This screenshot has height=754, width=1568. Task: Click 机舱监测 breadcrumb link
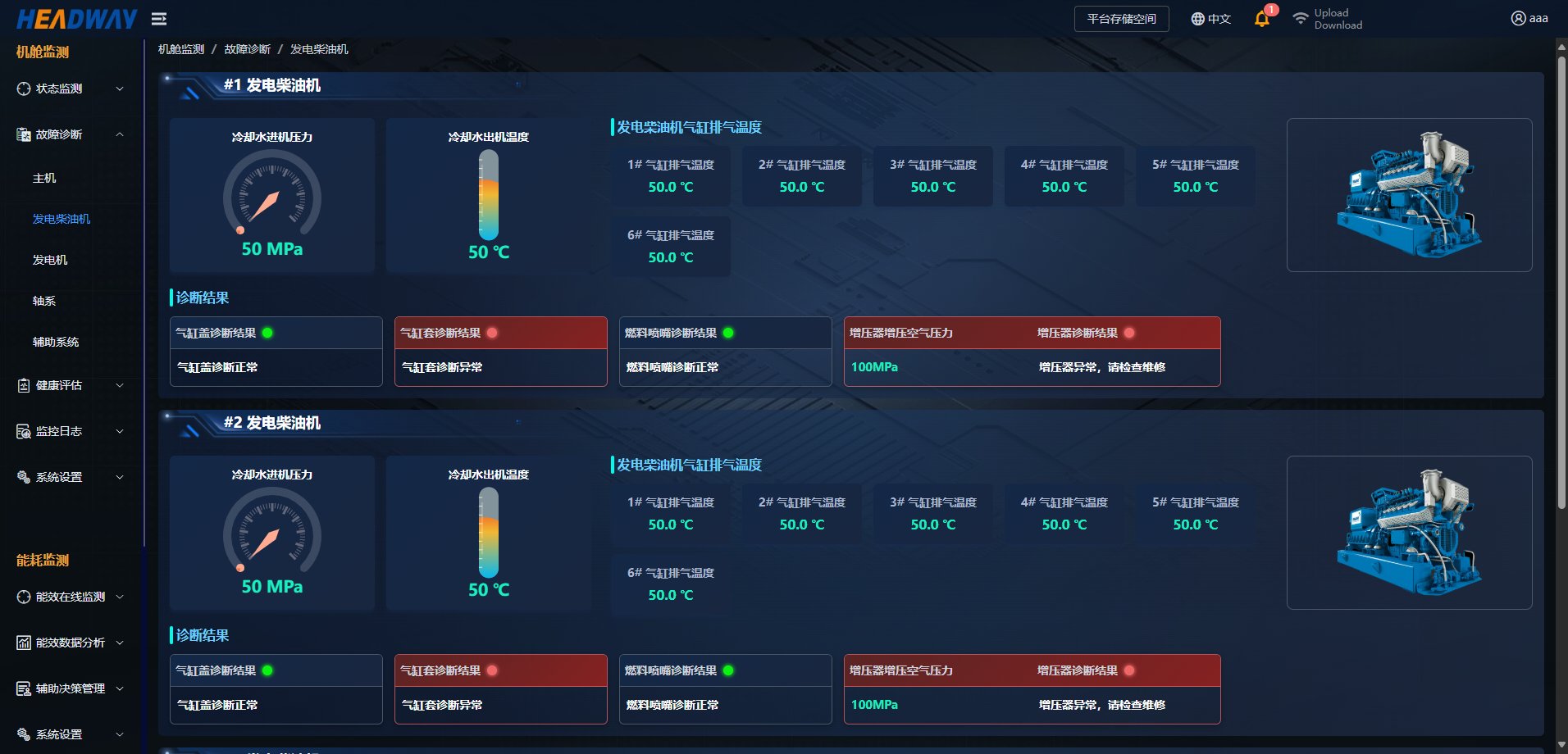(x=181, y=49)
